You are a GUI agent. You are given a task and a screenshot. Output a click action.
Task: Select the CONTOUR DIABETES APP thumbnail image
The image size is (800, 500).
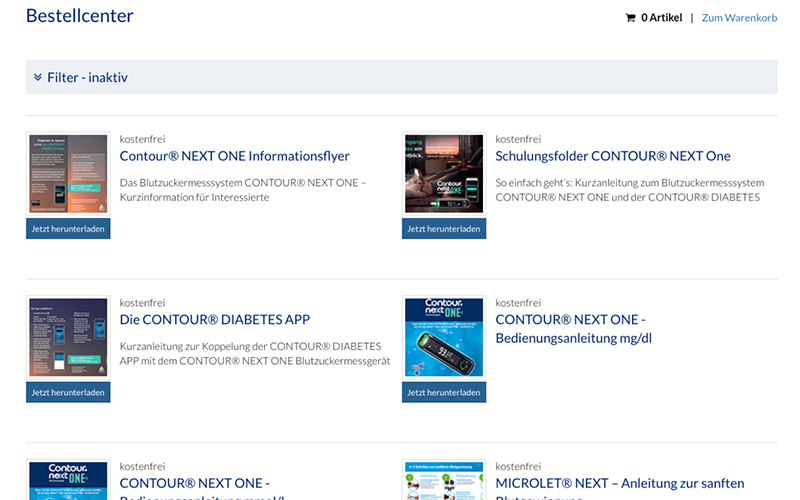68,337
